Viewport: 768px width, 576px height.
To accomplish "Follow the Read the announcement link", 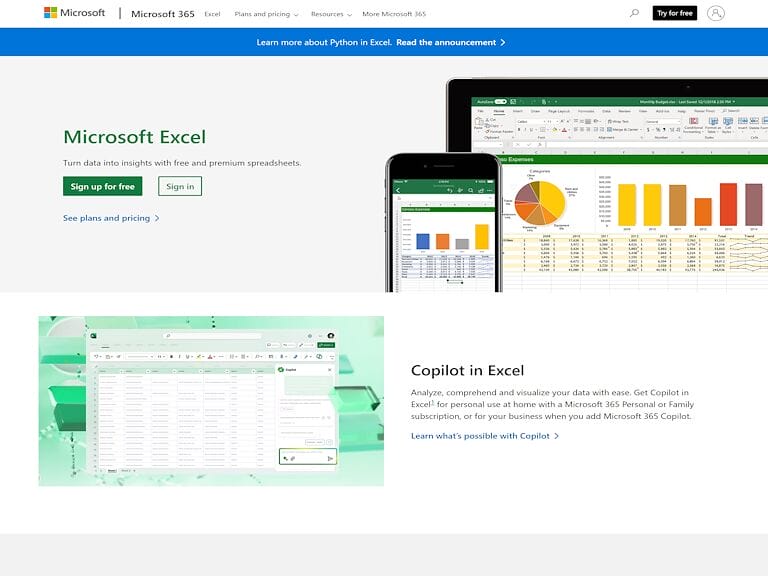I will click(446, 43).
